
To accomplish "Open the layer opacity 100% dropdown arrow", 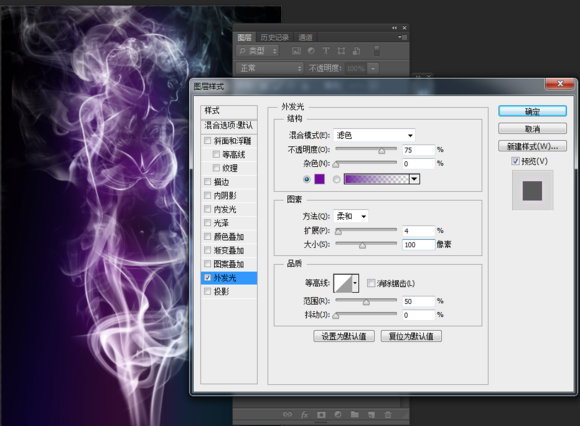I will [x=373, y=68].
